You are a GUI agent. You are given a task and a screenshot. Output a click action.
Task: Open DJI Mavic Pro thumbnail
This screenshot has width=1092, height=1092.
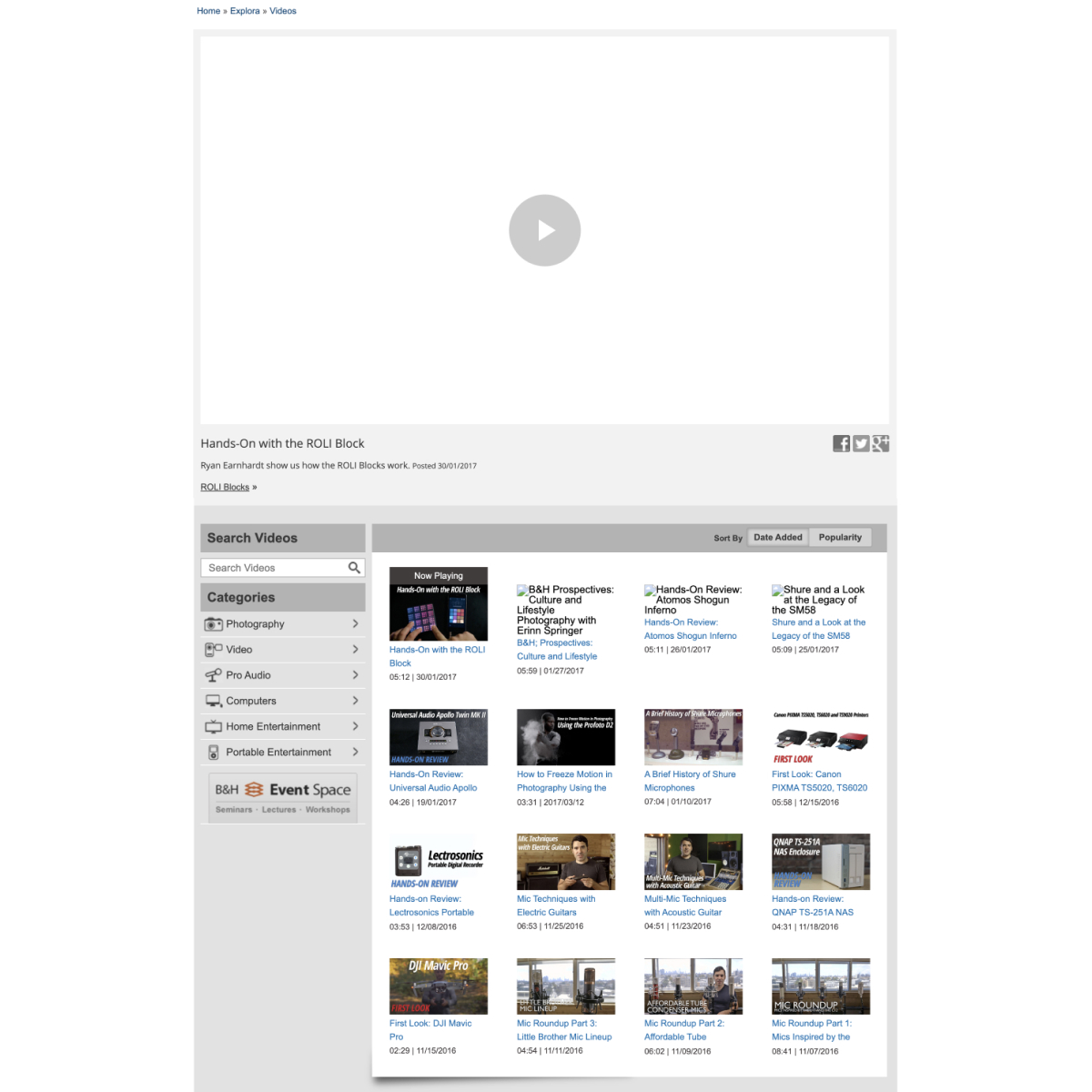coord(439,986)
